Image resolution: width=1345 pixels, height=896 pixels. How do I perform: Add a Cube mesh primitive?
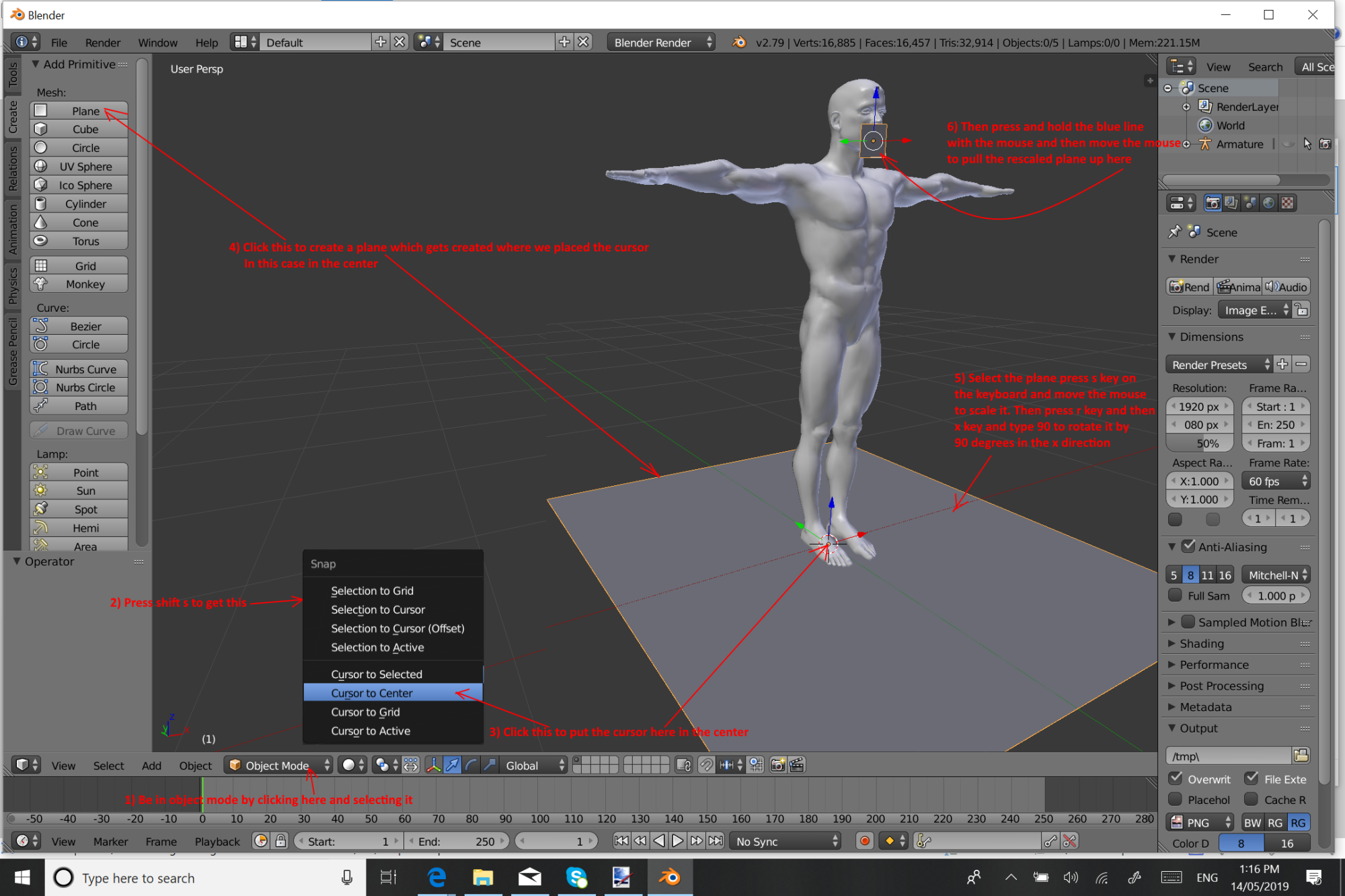point(79,129)
